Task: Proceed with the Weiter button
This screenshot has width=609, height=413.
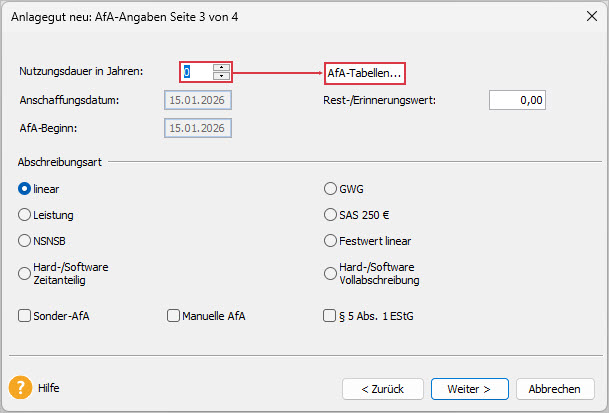Action: [469, 388]
